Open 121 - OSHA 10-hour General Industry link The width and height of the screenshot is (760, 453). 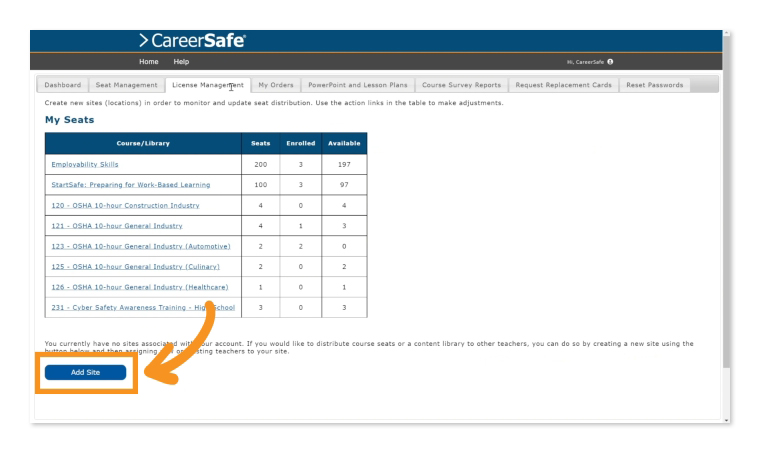point(117,226)
